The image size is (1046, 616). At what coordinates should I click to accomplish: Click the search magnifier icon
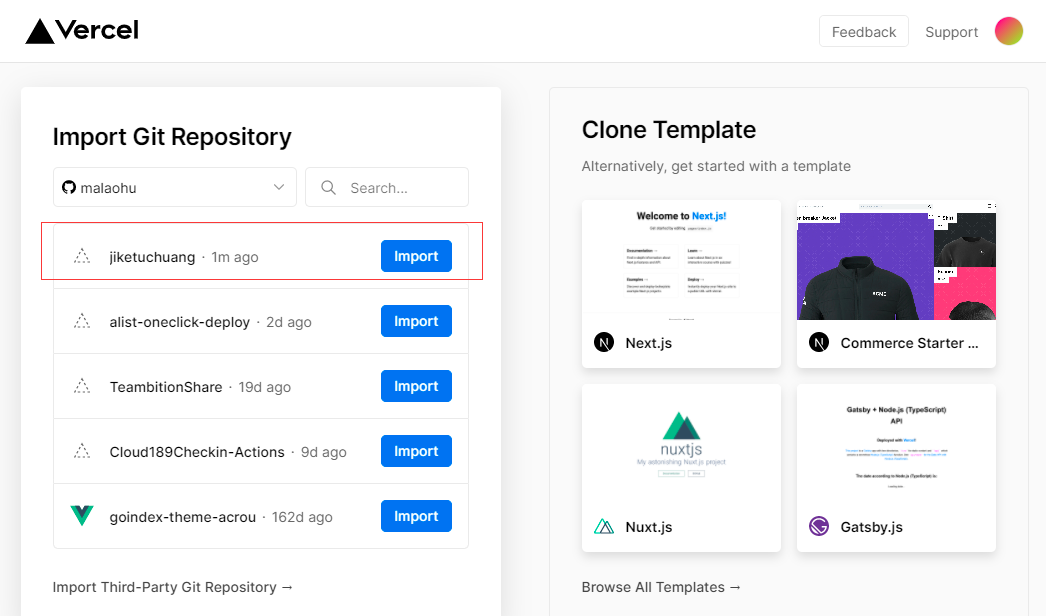(328, 188)
